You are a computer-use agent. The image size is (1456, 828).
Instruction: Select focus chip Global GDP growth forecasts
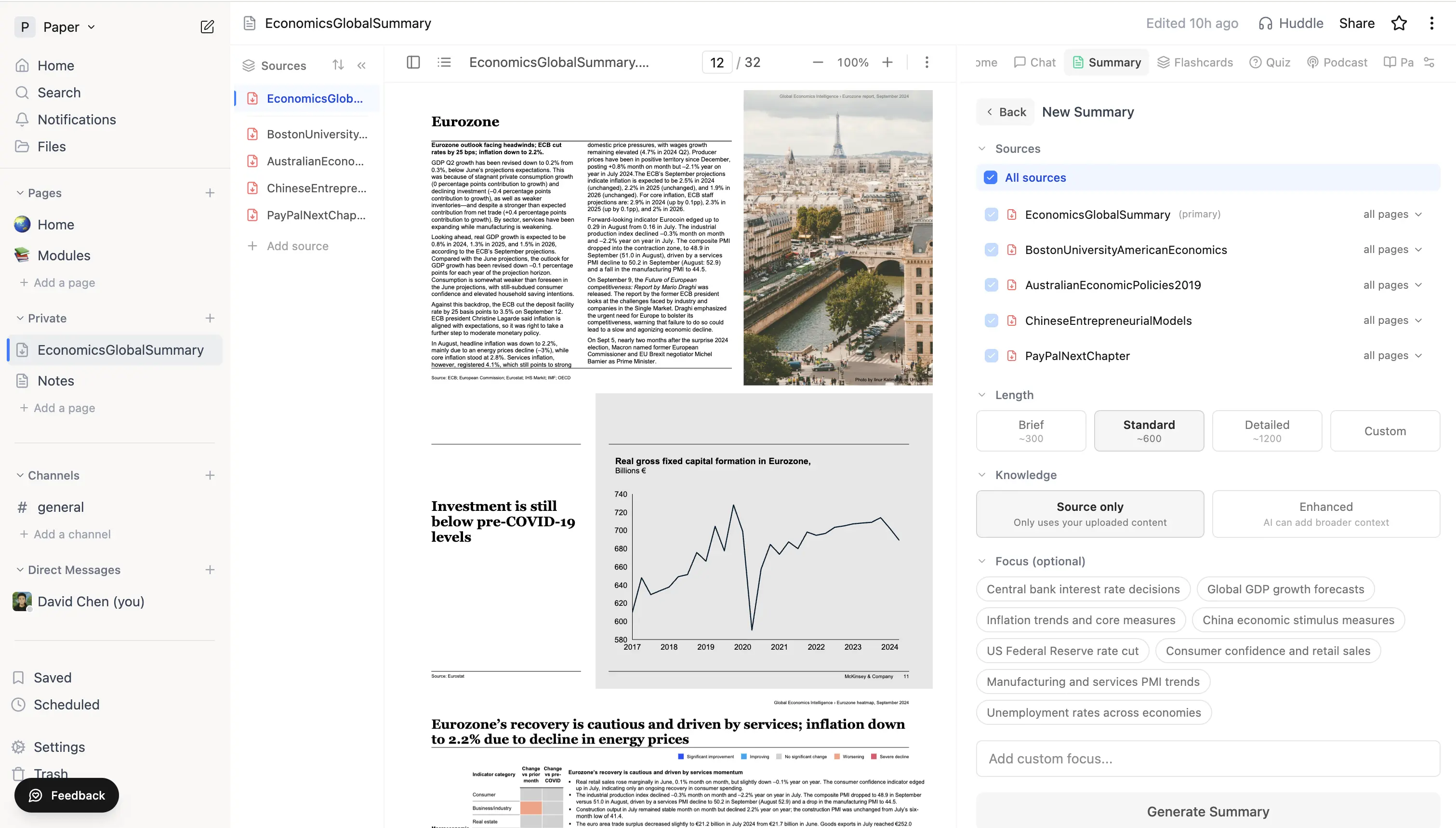click(1285, 589)
